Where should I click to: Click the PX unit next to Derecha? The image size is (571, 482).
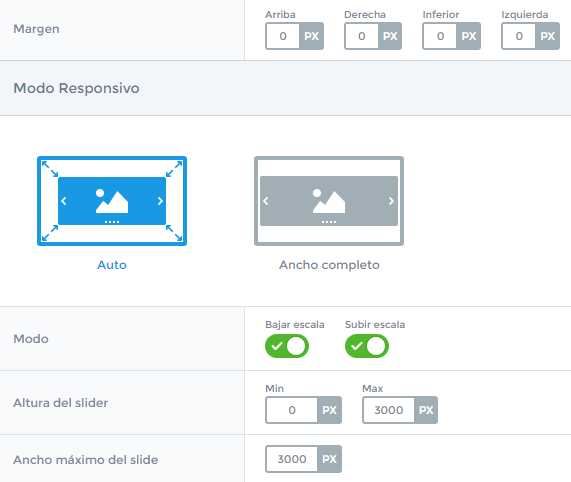tap(390, 36)
